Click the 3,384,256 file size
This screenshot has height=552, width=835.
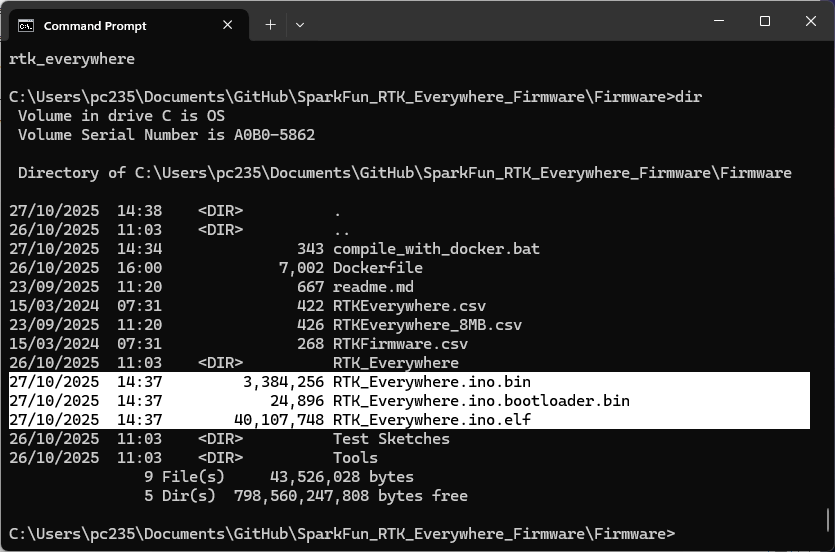pos(283,382)
